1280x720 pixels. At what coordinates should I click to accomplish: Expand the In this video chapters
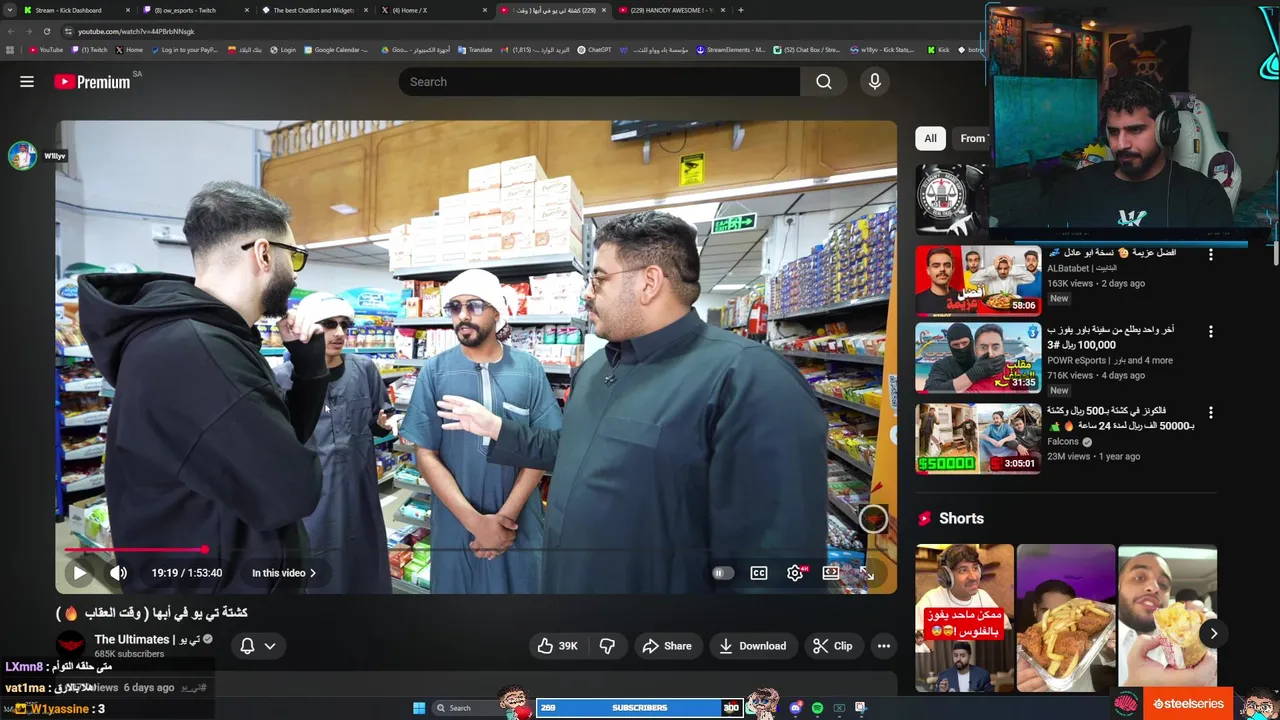pos(283,573)
